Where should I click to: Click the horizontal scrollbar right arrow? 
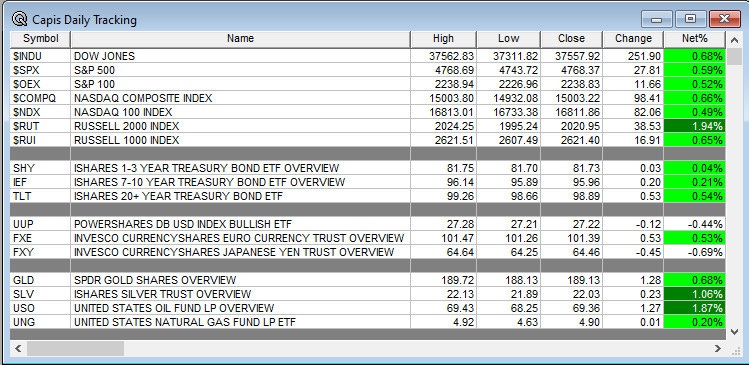(717, 349)
